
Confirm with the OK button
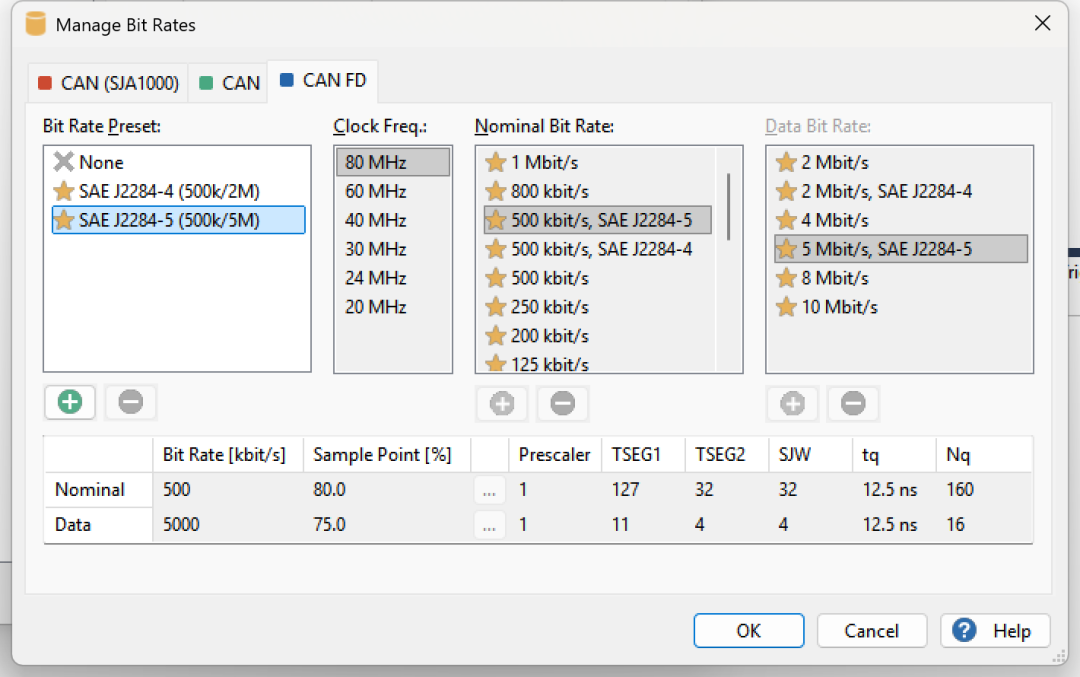[749, 631]
